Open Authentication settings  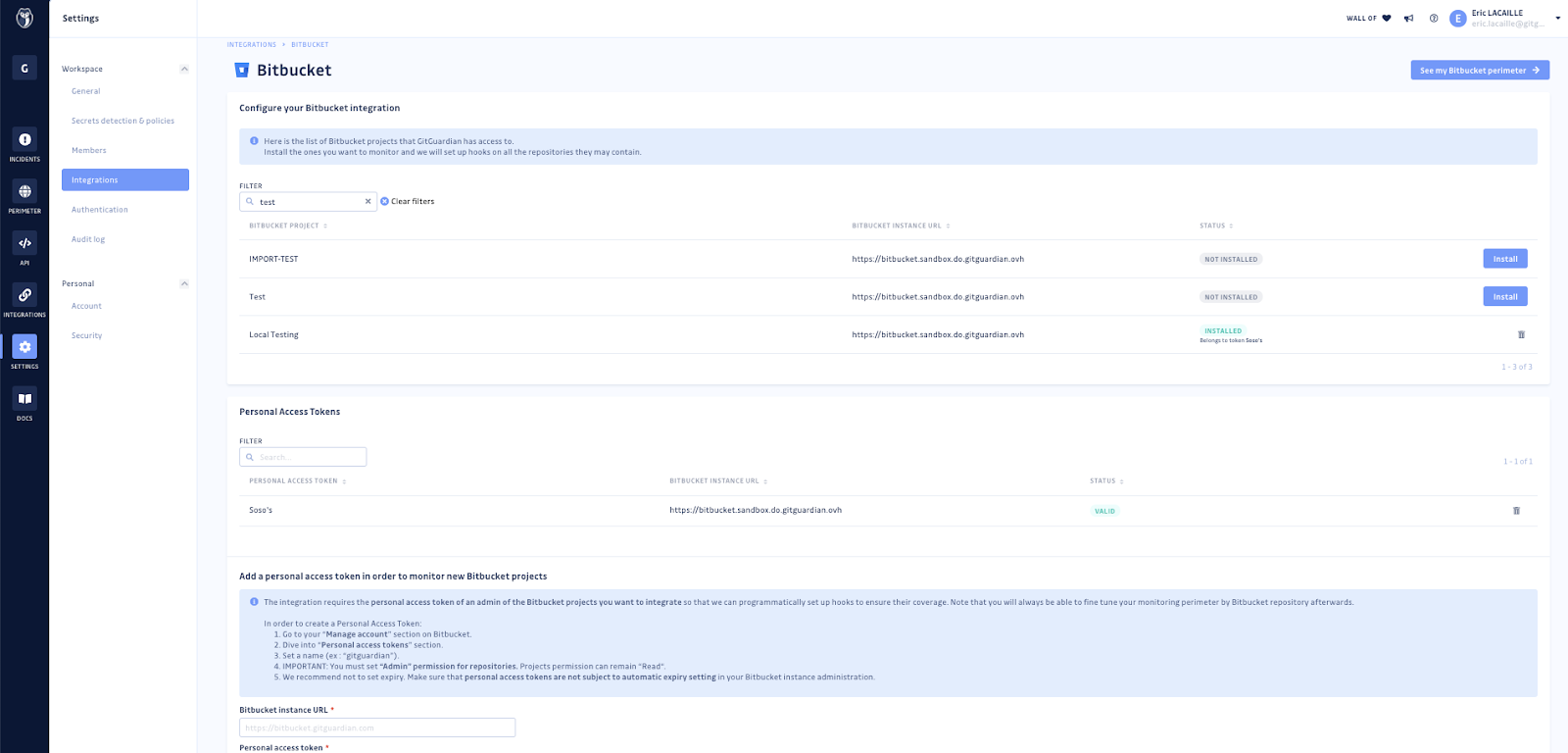point(100,209)
